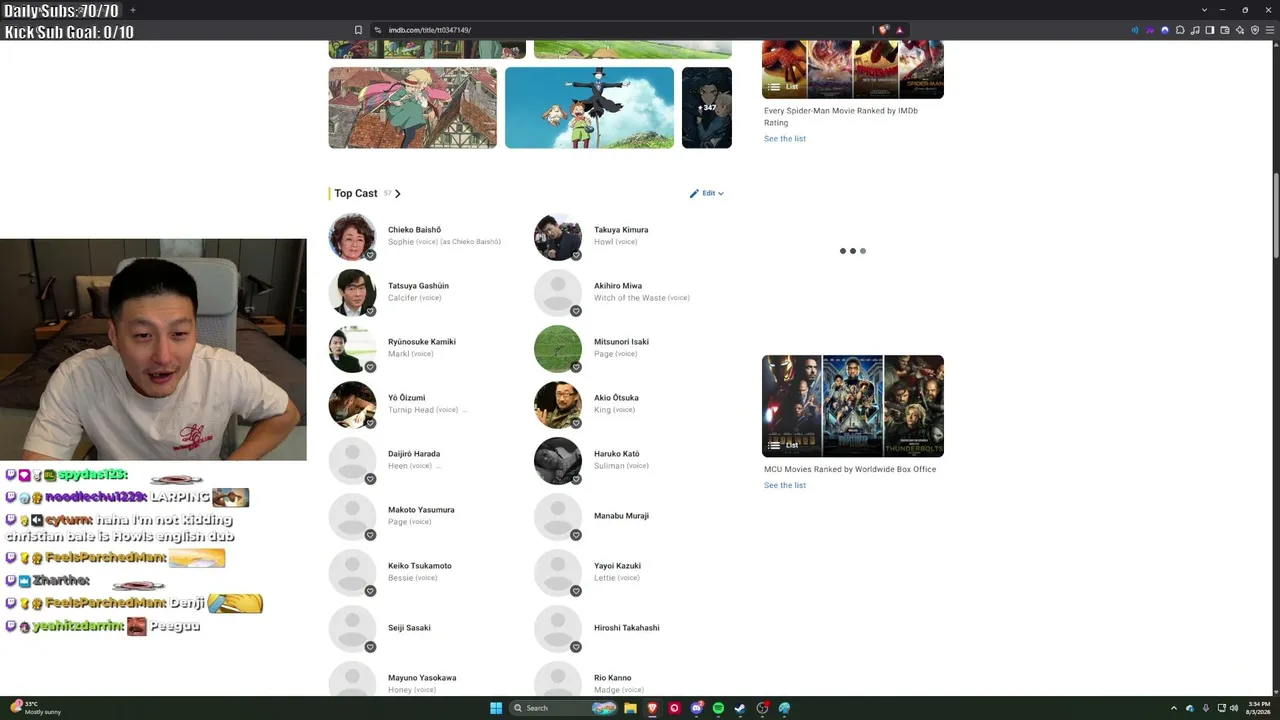Open Steam from the taskbar
The height and width of the screenshot is (720, 1280).
[740, 708]
